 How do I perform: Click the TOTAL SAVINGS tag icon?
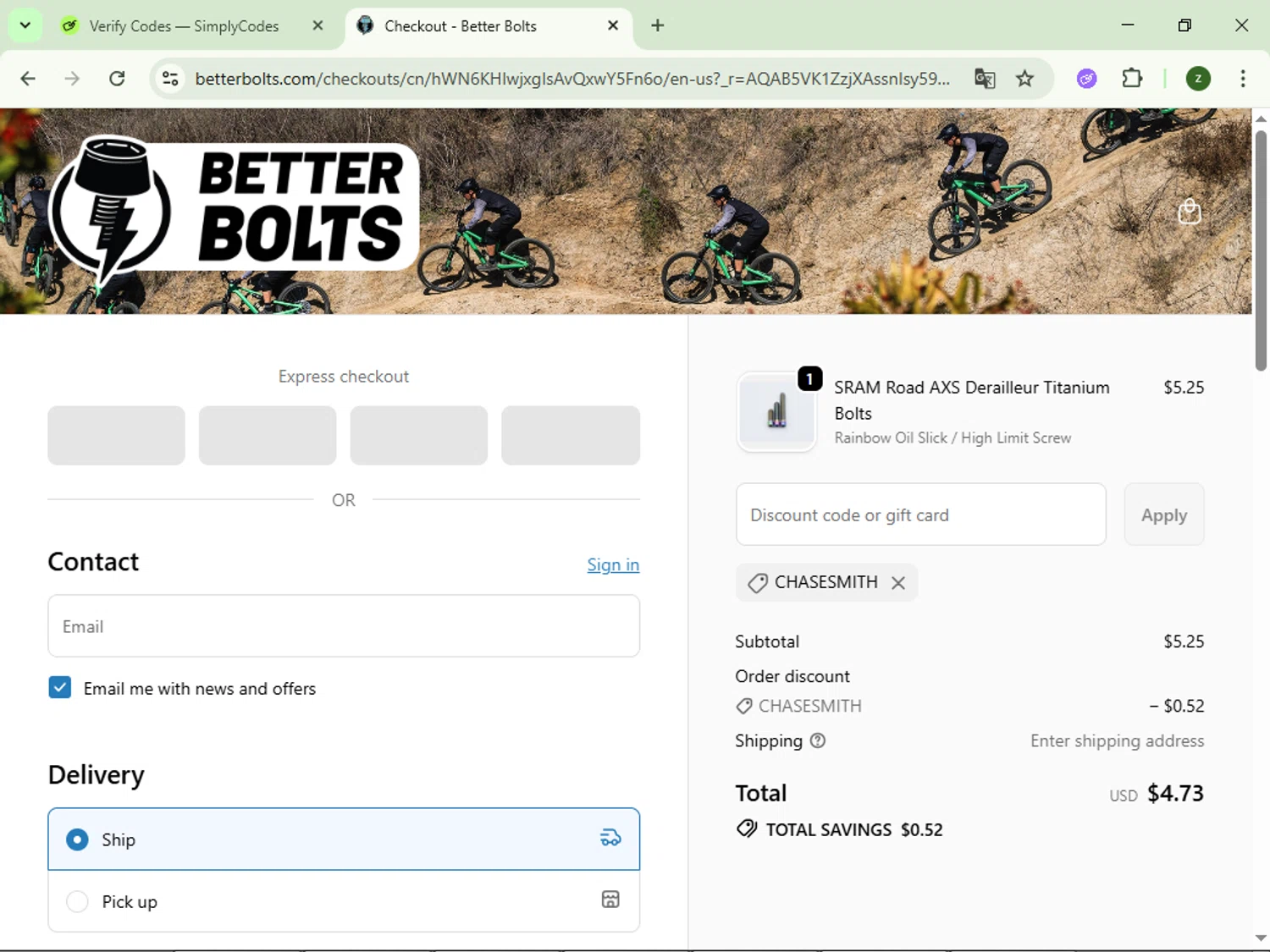747,828
